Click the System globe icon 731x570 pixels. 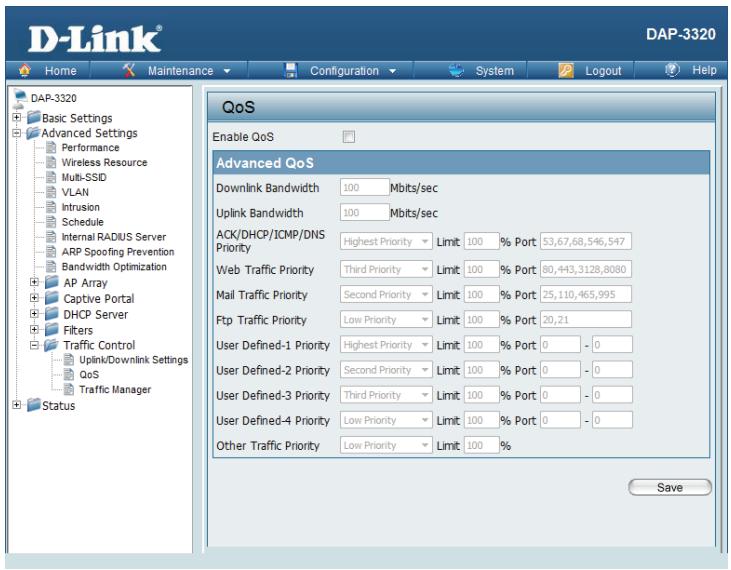[456, 70]
